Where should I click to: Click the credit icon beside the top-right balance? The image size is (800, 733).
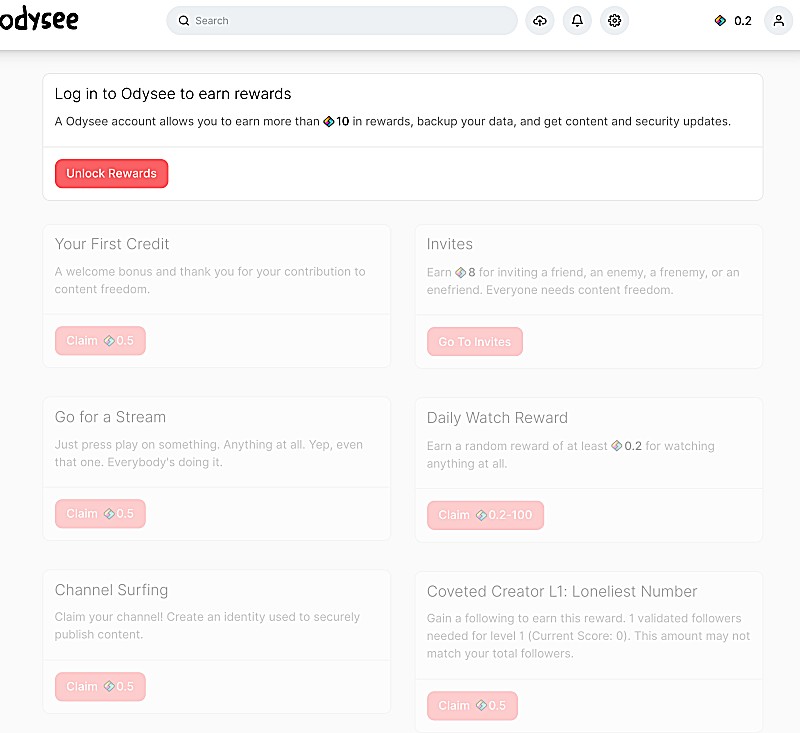coord(720,20)
